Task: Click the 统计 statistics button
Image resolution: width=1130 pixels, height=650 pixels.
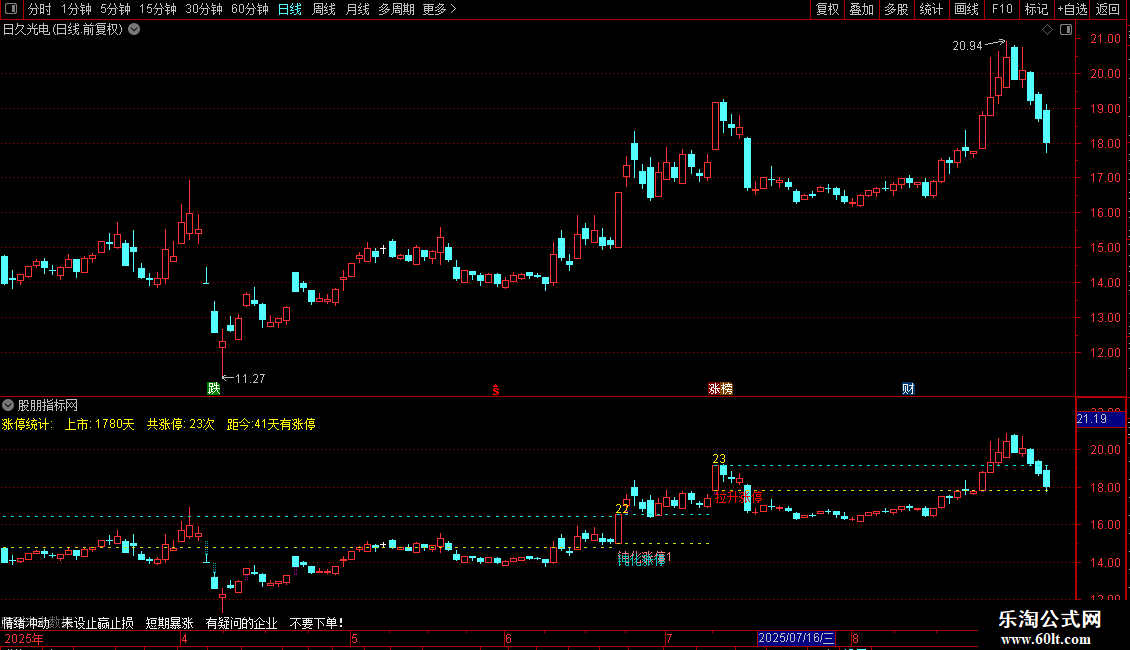Action: pyautogui.click(x=931, y=9)
